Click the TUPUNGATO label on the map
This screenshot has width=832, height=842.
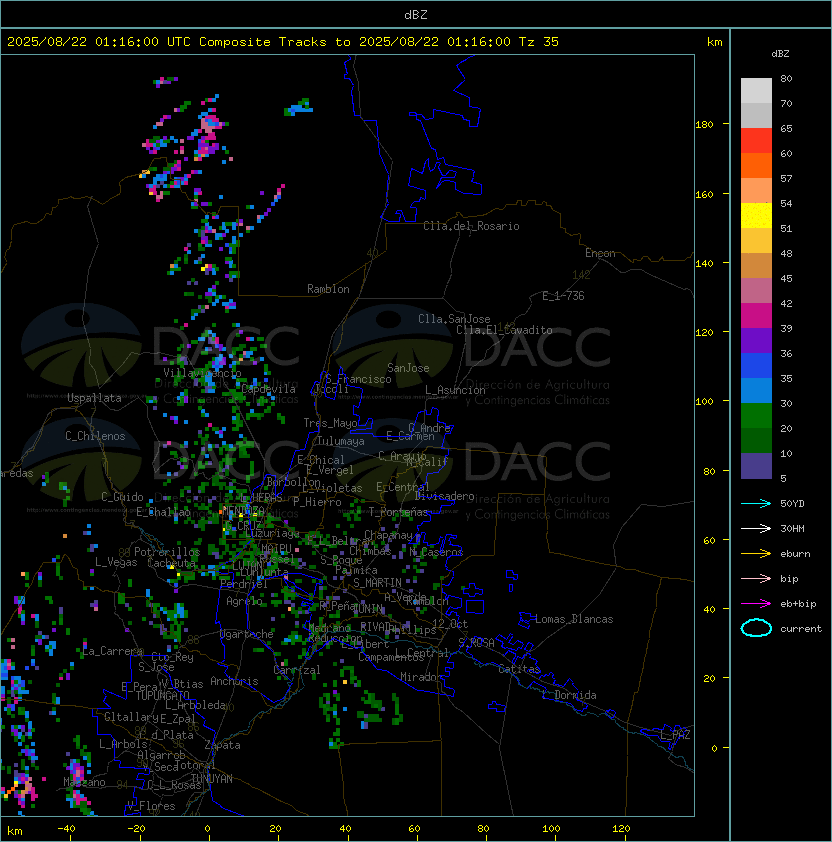coord(162,696)
